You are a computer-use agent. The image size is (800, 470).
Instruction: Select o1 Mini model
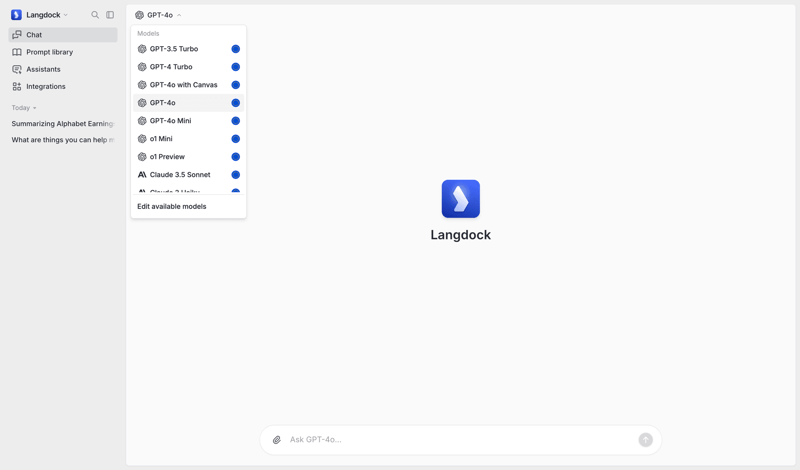tap(188, 139)
